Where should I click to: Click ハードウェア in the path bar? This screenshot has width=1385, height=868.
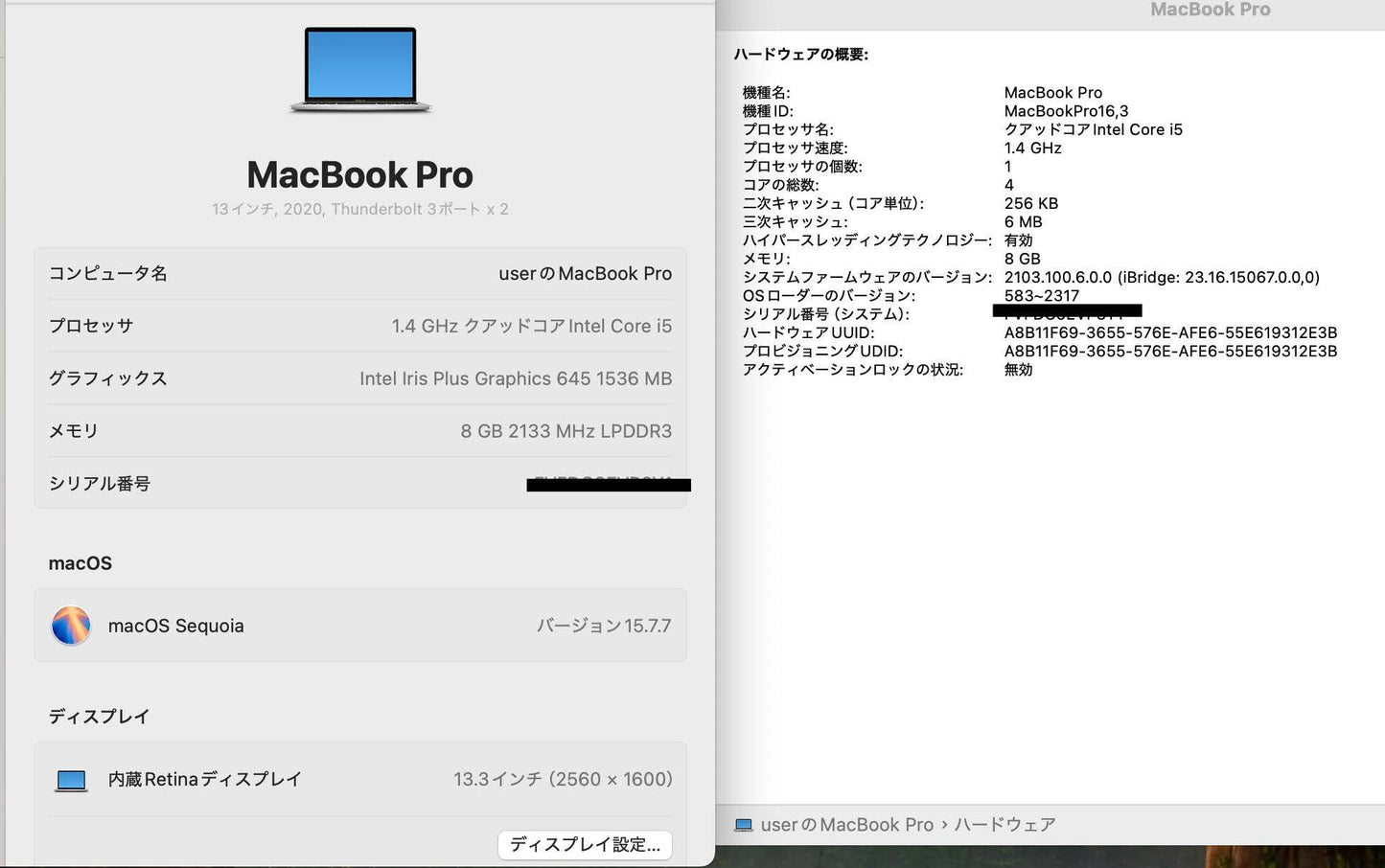click(x=1004, y=825)
